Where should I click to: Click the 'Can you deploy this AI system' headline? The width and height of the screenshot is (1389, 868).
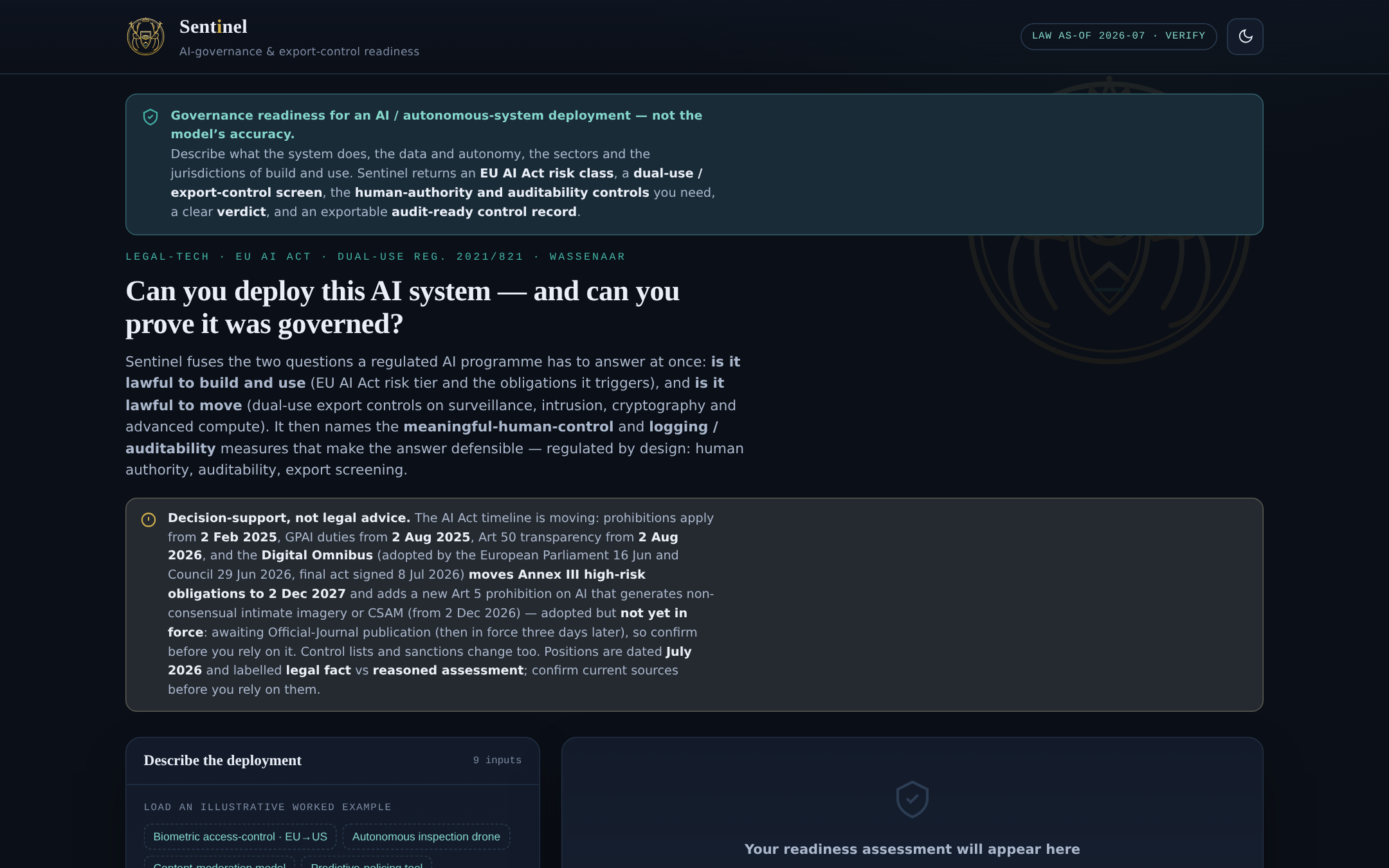tap(403, 307)
